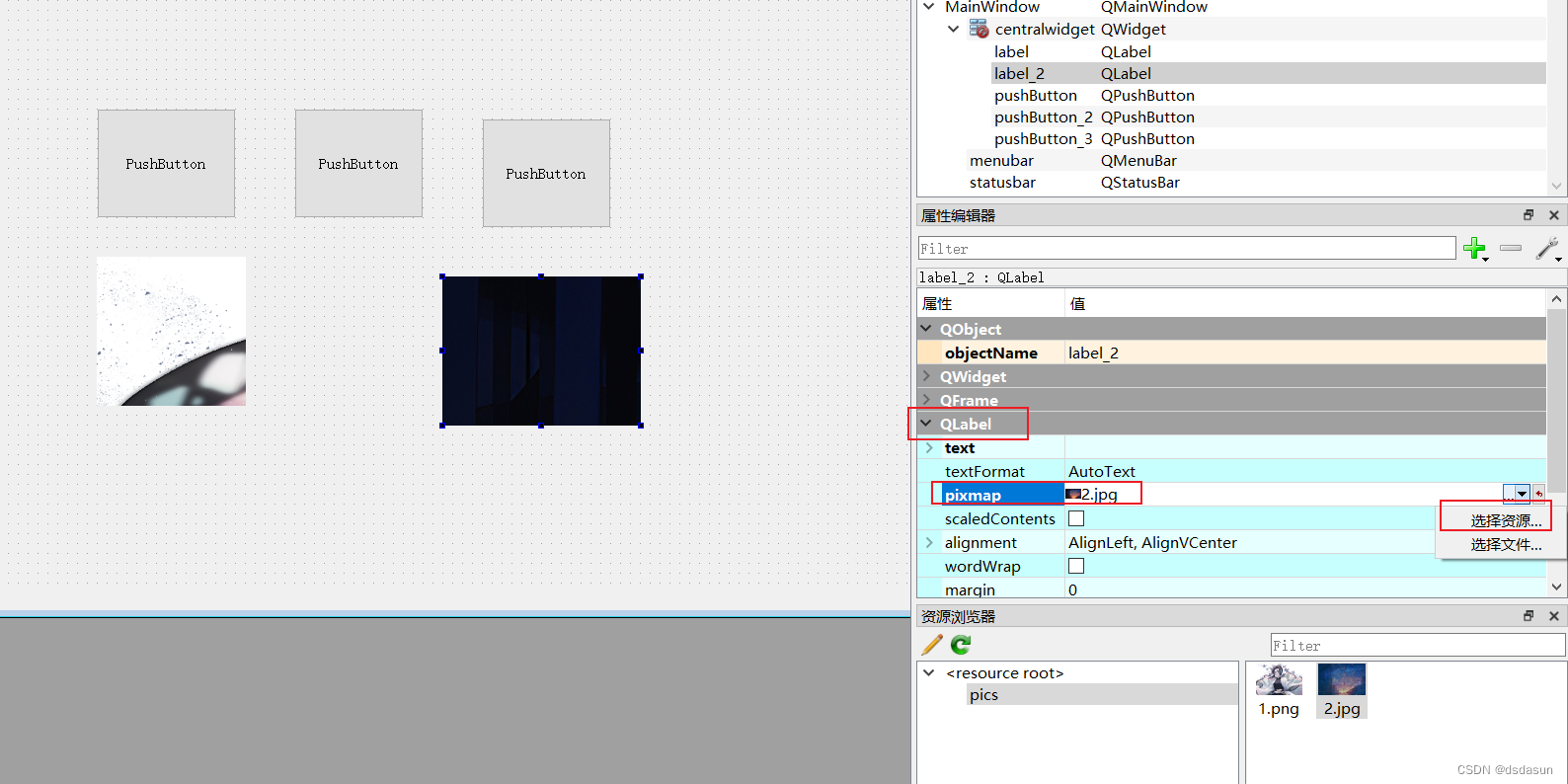Collapse the QObject property group
Screen dimensions: 1568x784
tap(926, 328)
